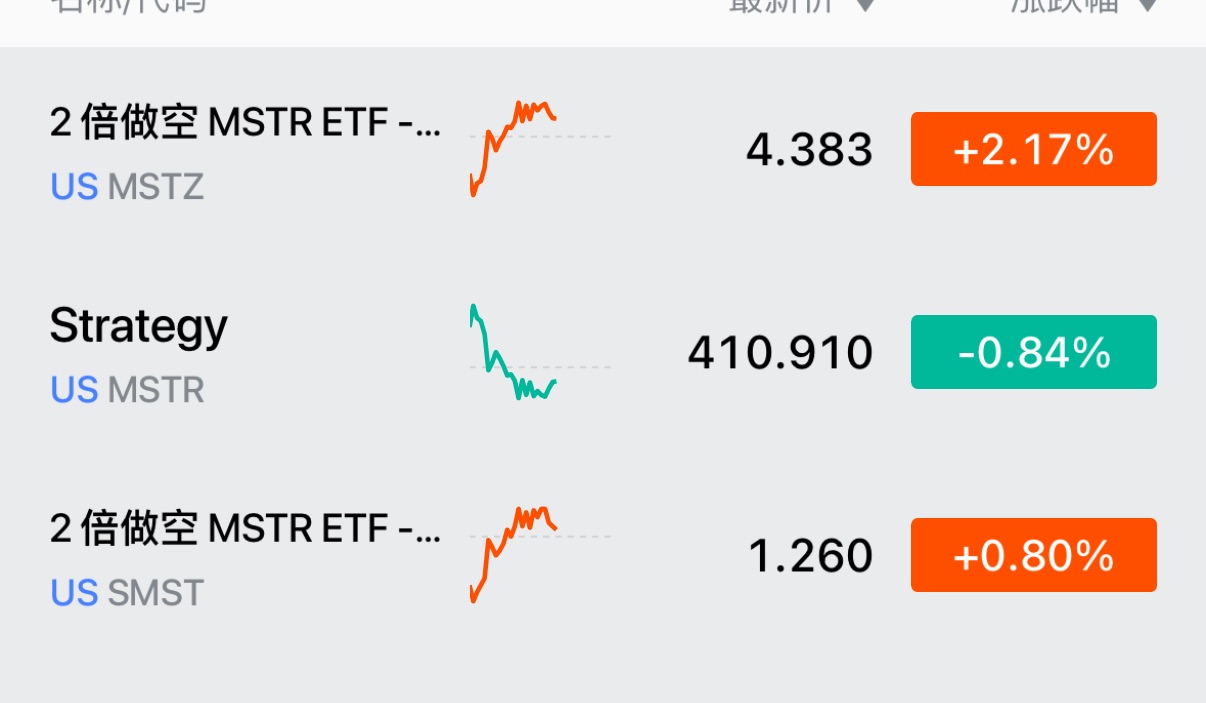Sort list by 名称/代码 column header
The image size is (1206, 703).
128,5
